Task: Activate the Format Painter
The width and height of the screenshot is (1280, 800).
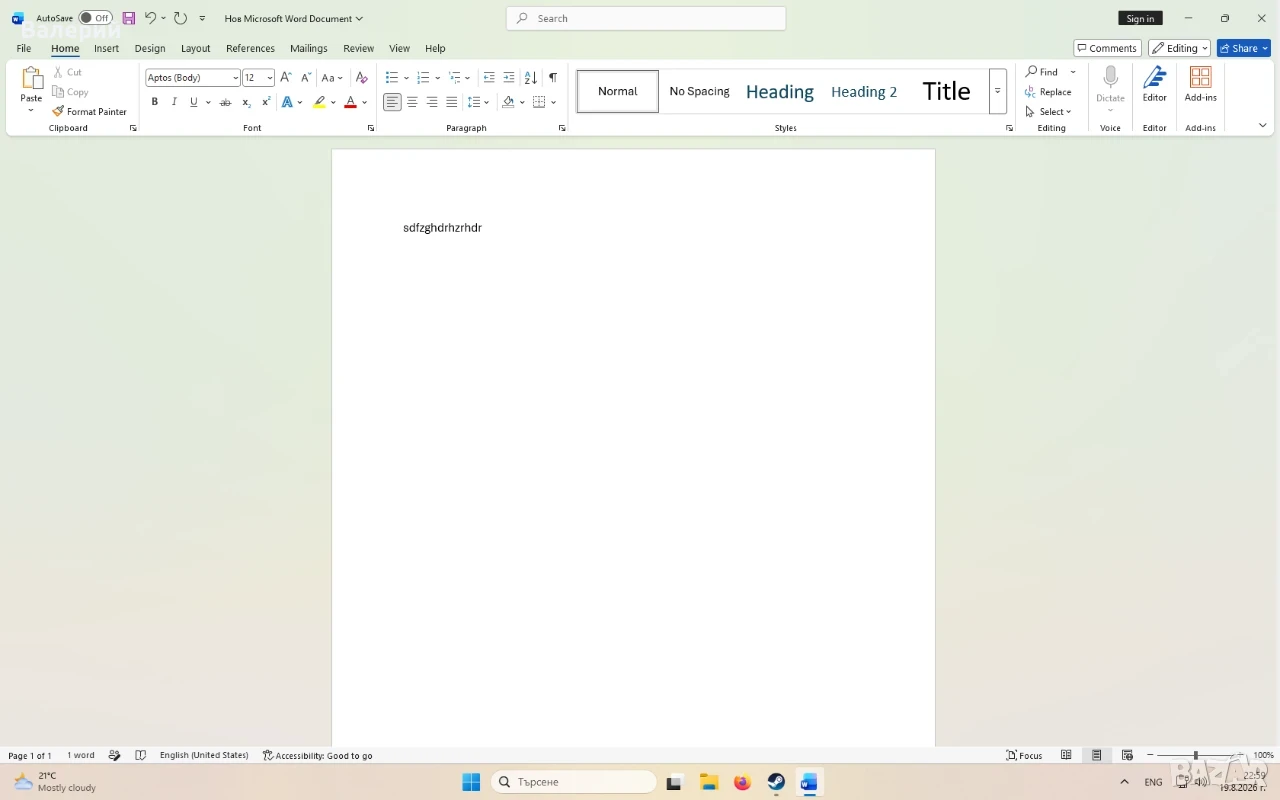Action: [90, 112]
